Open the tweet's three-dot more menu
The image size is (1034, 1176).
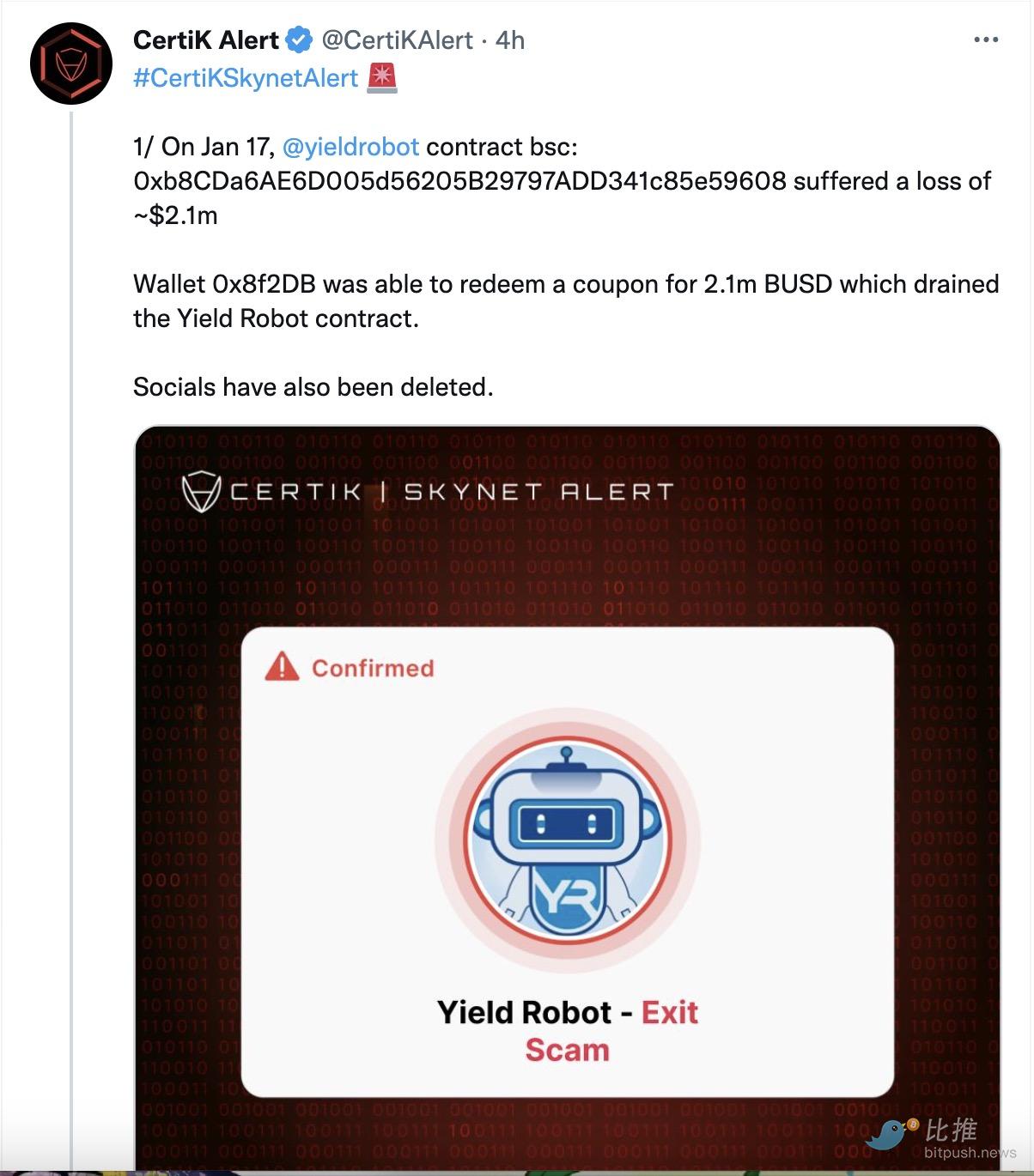(985, 40)
